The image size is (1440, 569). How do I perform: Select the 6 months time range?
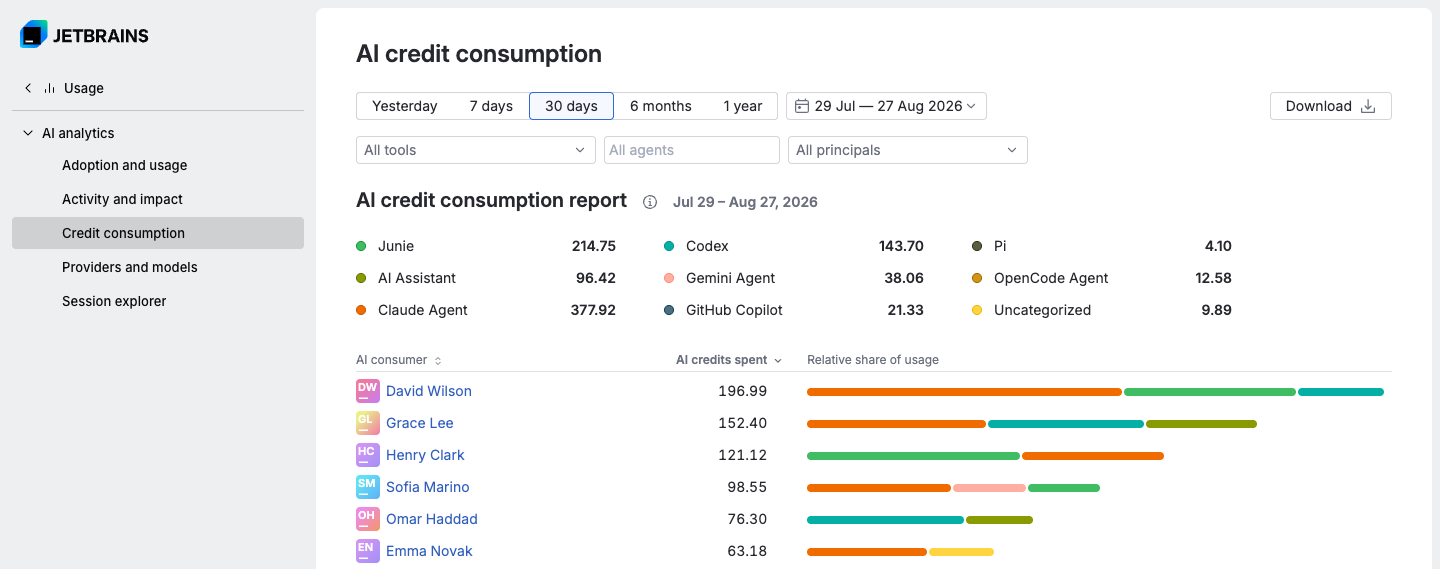click(661, 106)
